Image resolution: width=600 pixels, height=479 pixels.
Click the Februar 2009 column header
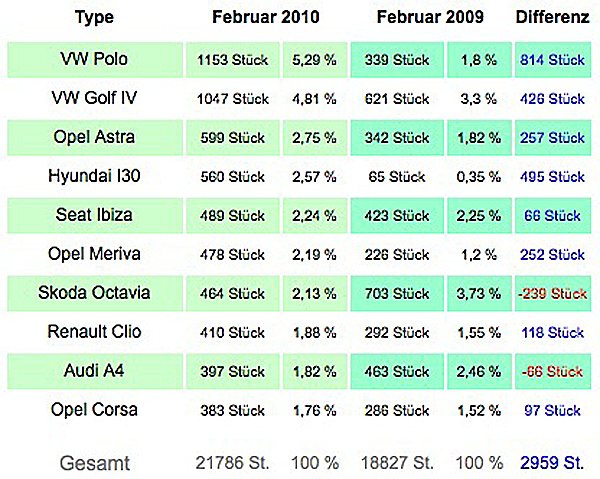[430, 17]
